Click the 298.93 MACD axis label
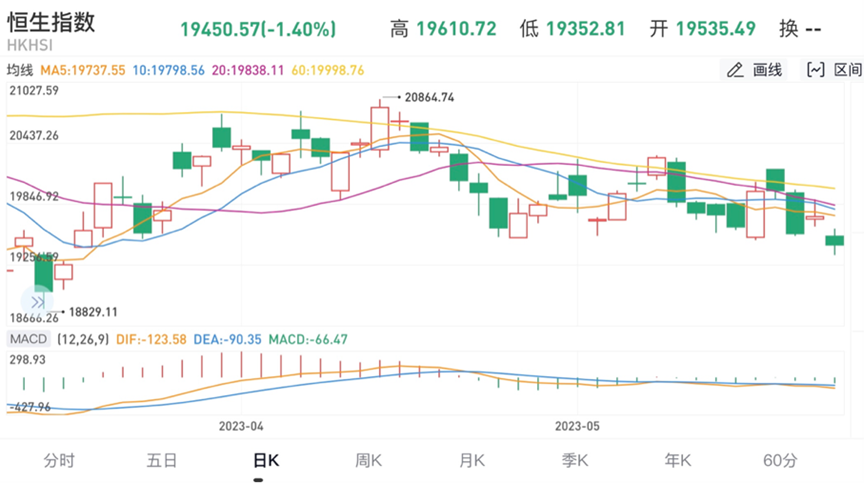Viewport: 864px width, 483px height. click(x=28, y=360)
